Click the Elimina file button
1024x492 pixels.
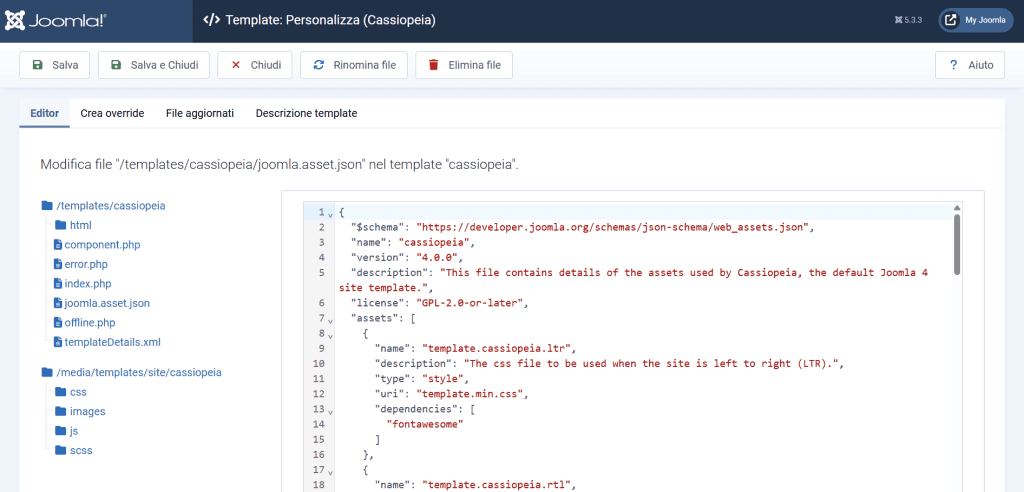click(464, 65)
